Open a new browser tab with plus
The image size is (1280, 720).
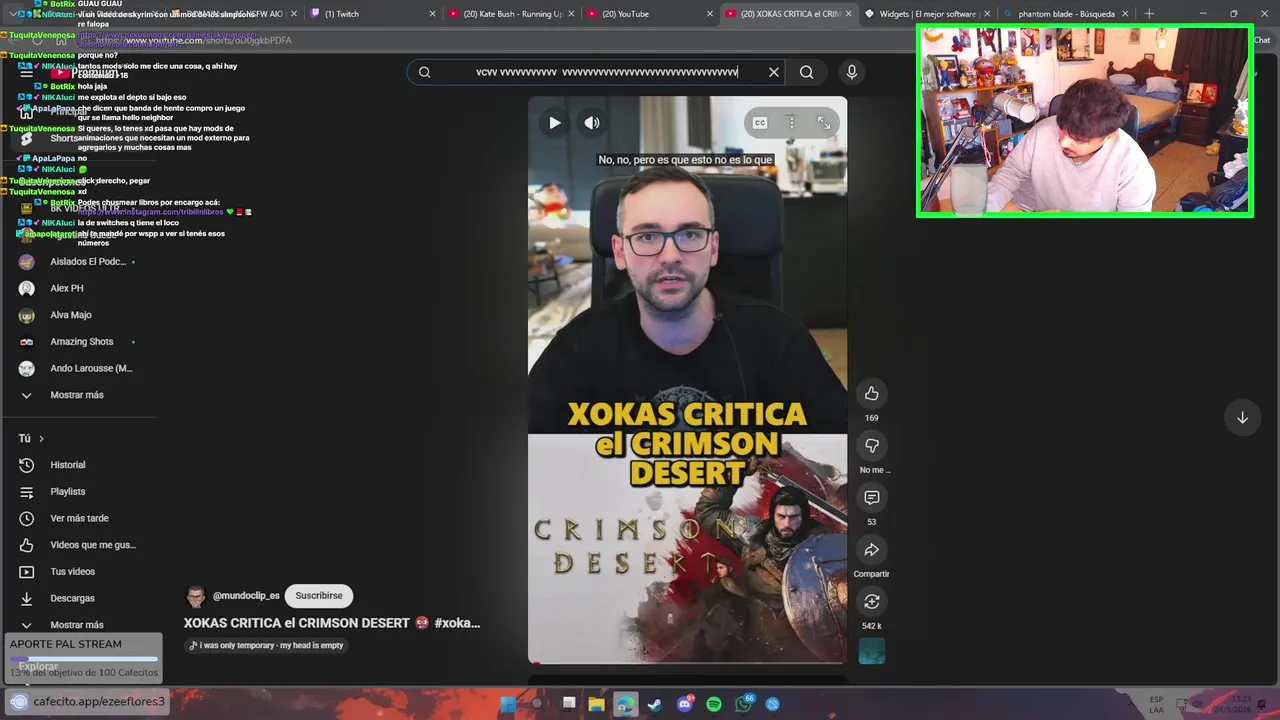[x=1149, y=14]
